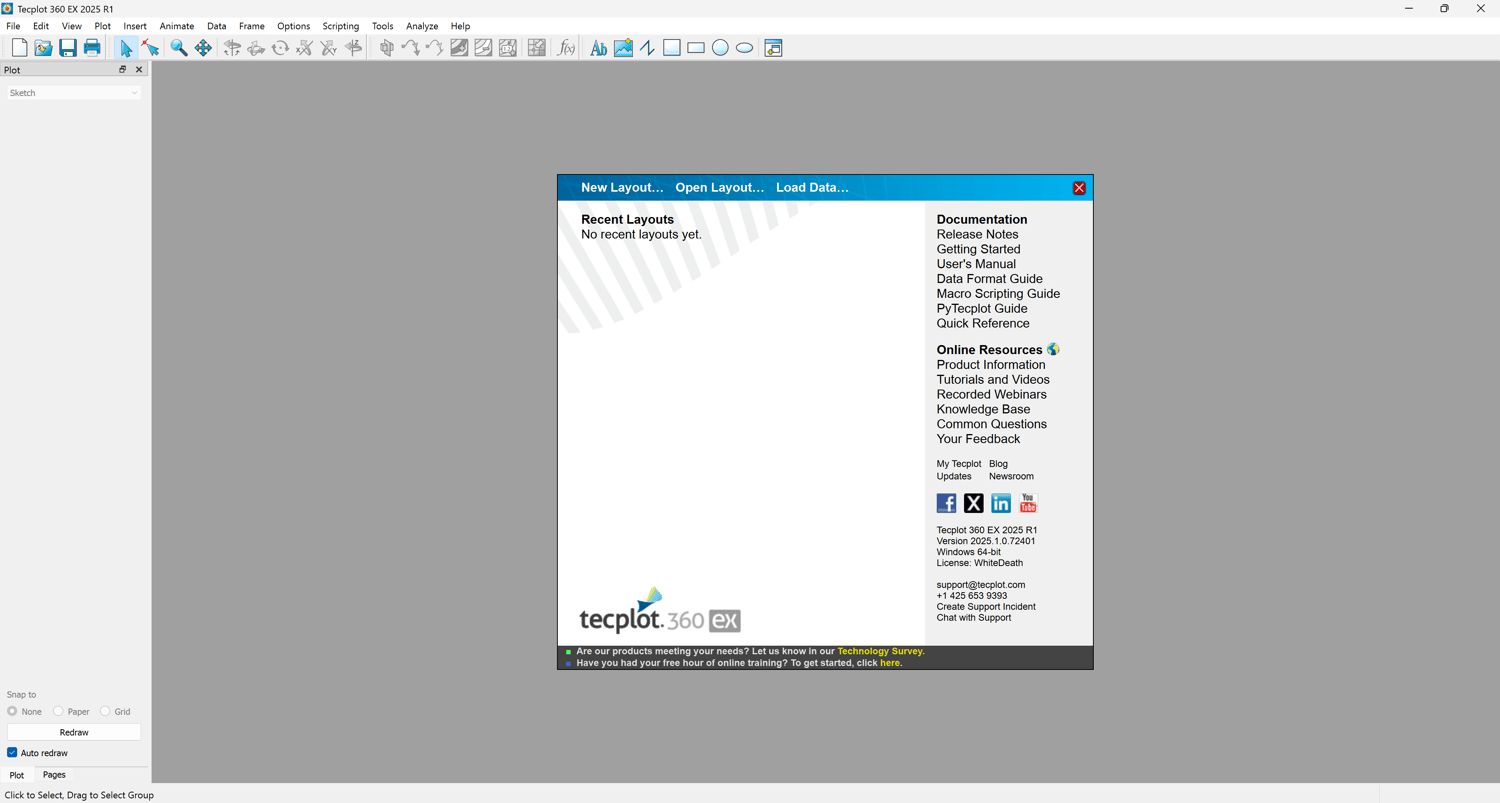Open the Analyze menu

click(422, 26)
